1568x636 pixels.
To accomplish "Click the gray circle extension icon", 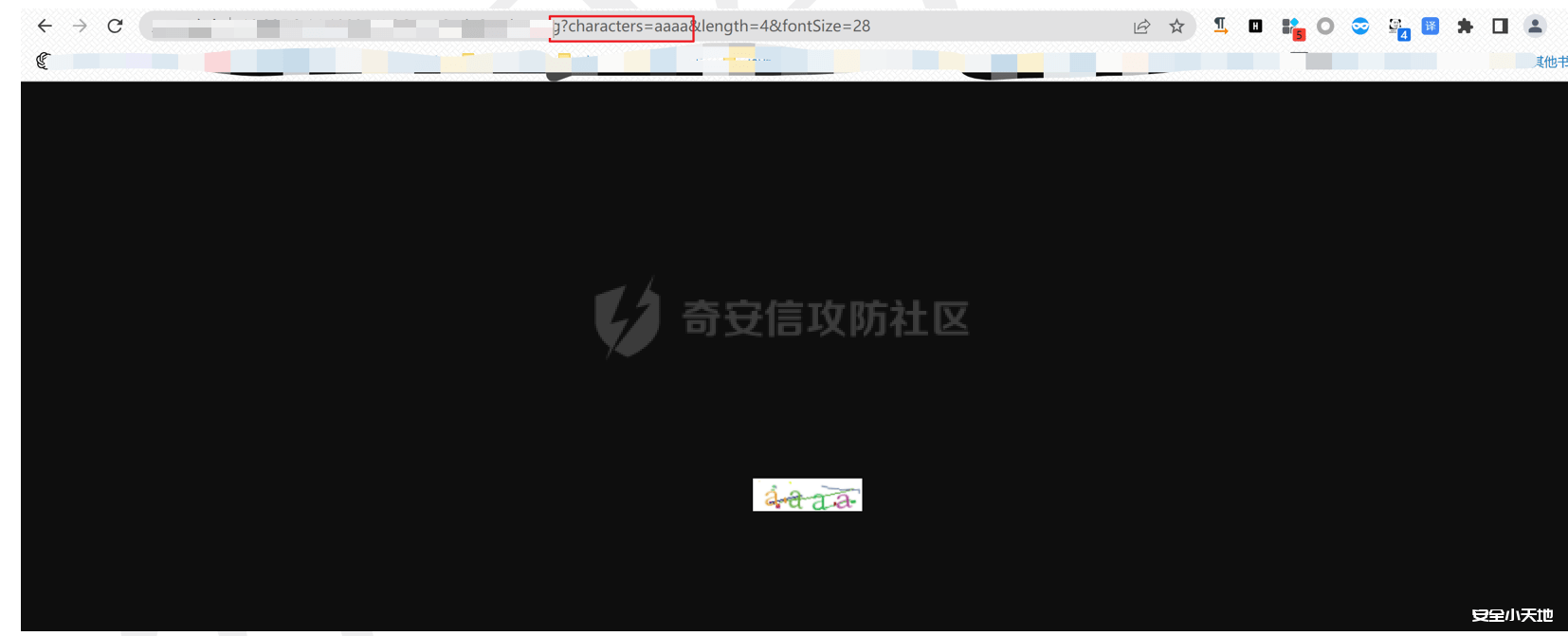I will tap(1325, 27).
